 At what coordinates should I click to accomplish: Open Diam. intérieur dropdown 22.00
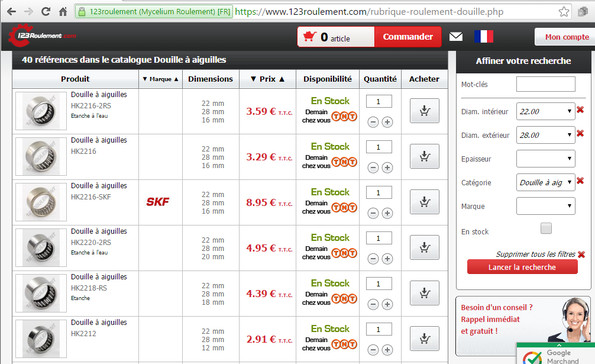(545, 112)
